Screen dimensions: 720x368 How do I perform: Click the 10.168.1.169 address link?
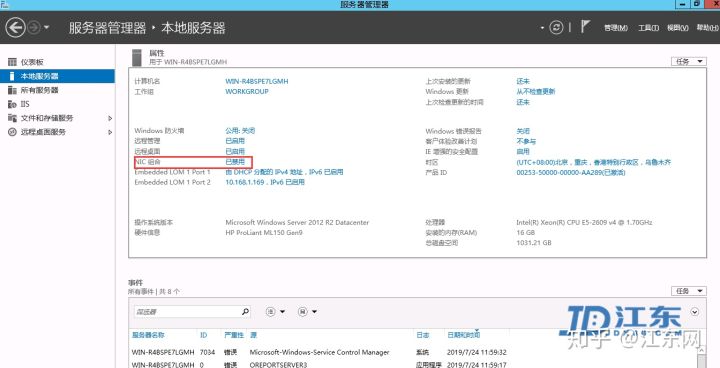click(x=264, y=182)
